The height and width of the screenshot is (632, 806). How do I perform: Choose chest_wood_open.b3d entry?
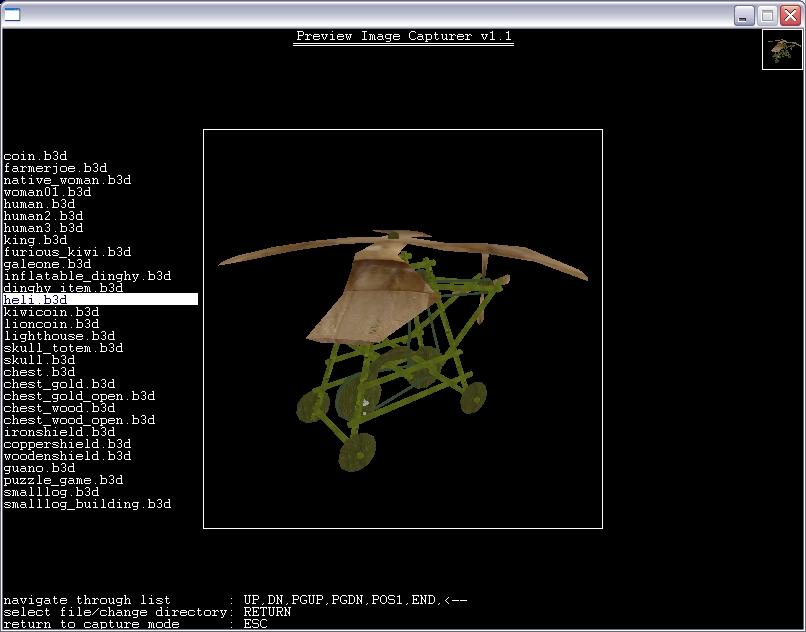coord(80,420)
